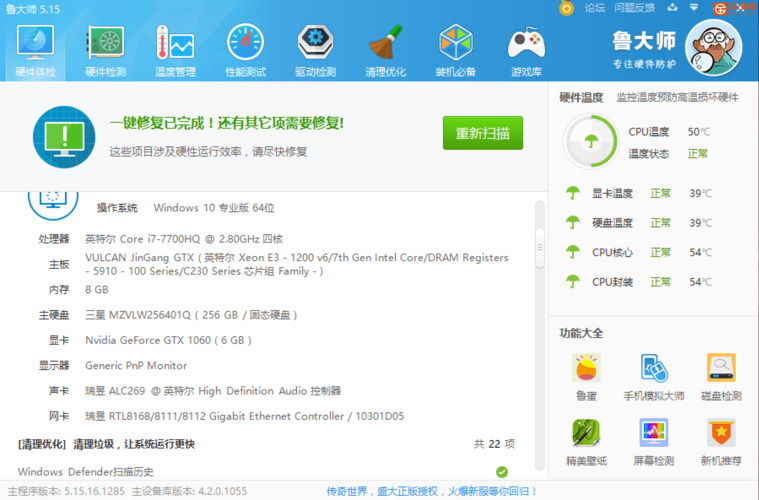
Task: Click the 三星 MZVLW256401Q disk entry
Action: [x=191, y=315]
